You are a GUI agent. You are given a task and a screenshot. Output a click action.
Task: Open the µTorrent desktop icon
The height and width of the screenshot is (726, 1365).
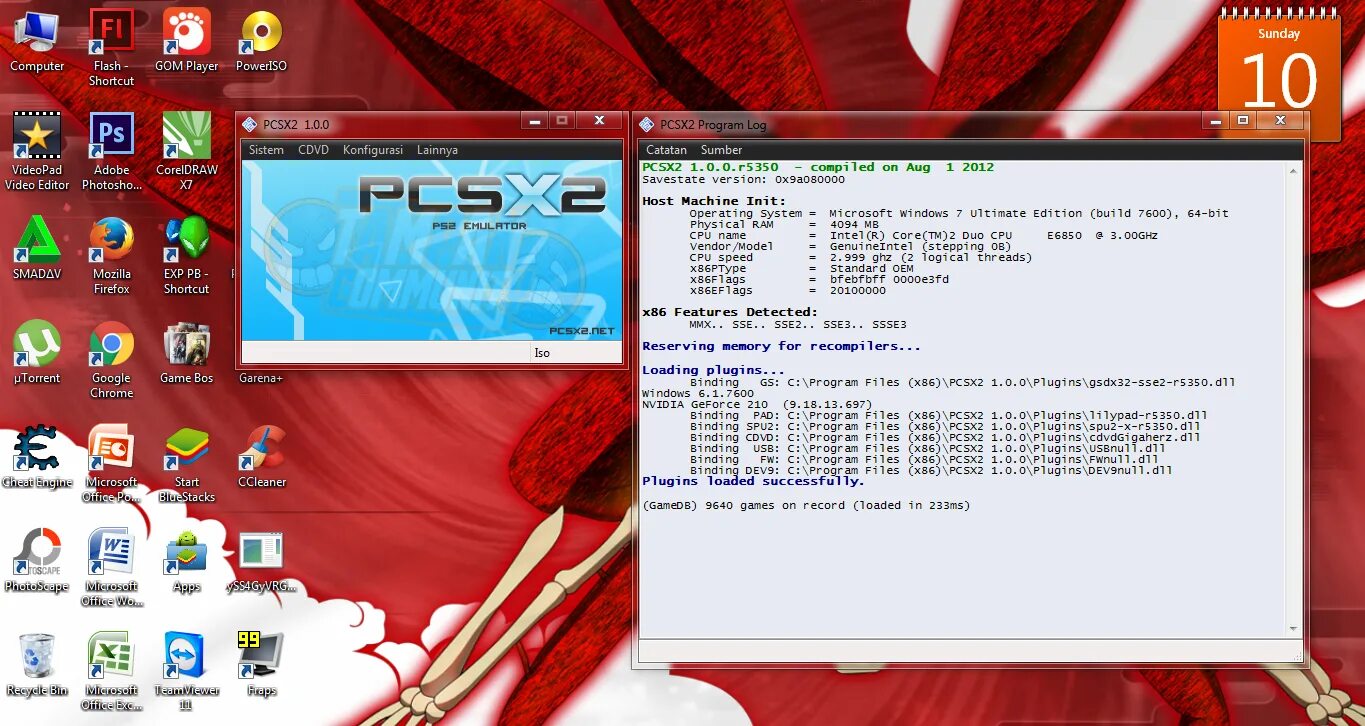[x=37, y=344]
